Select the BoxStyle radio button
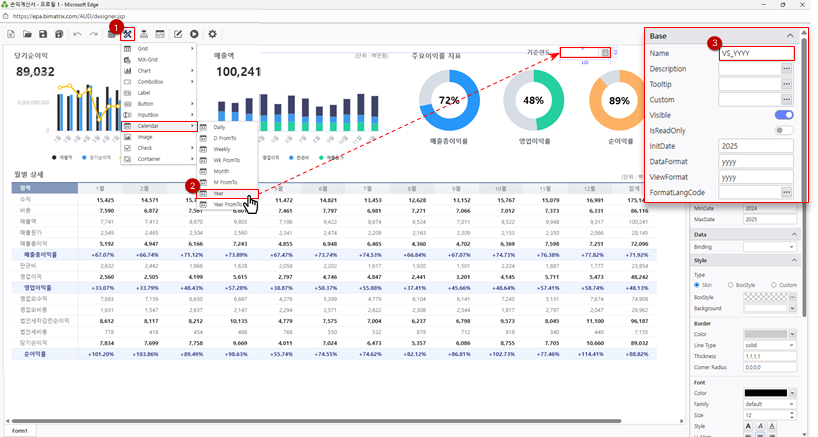This screenshot has height=437, width=818. (731, 285)
